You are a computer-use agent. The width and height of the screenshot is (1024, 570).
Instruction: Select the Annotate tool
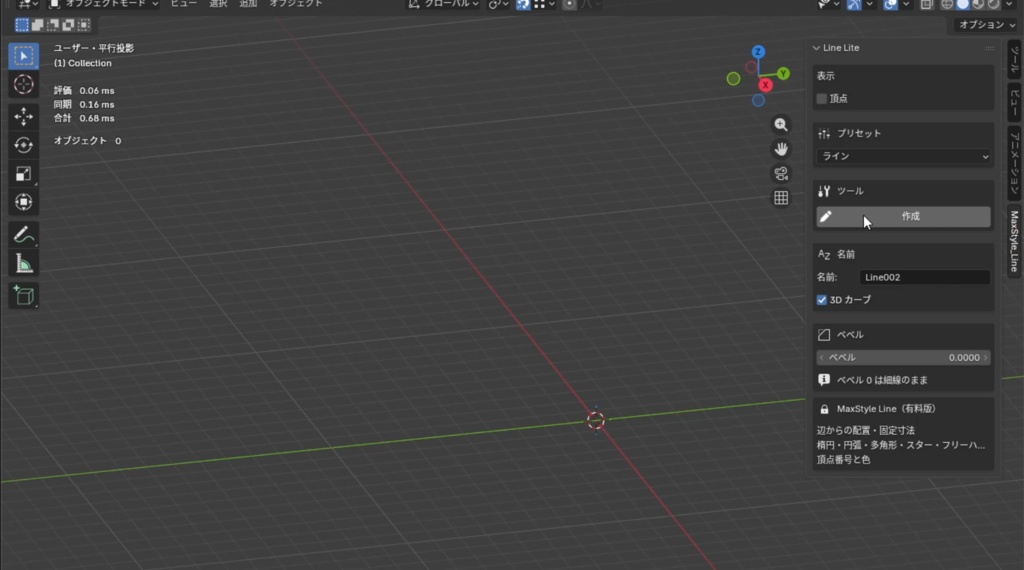[24, 234]
